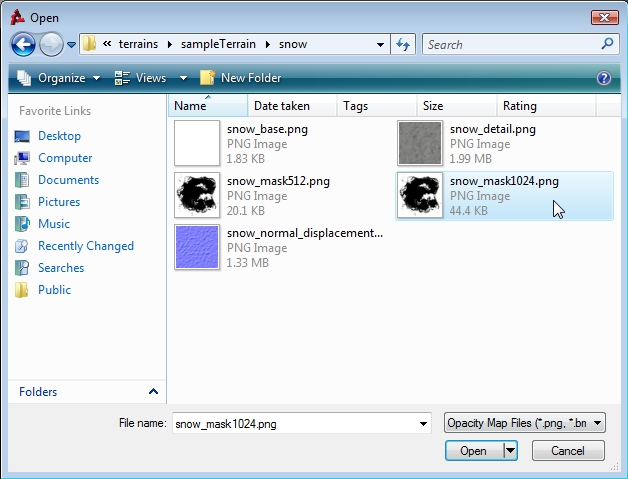Click the Cancel button

coord(568,451)
